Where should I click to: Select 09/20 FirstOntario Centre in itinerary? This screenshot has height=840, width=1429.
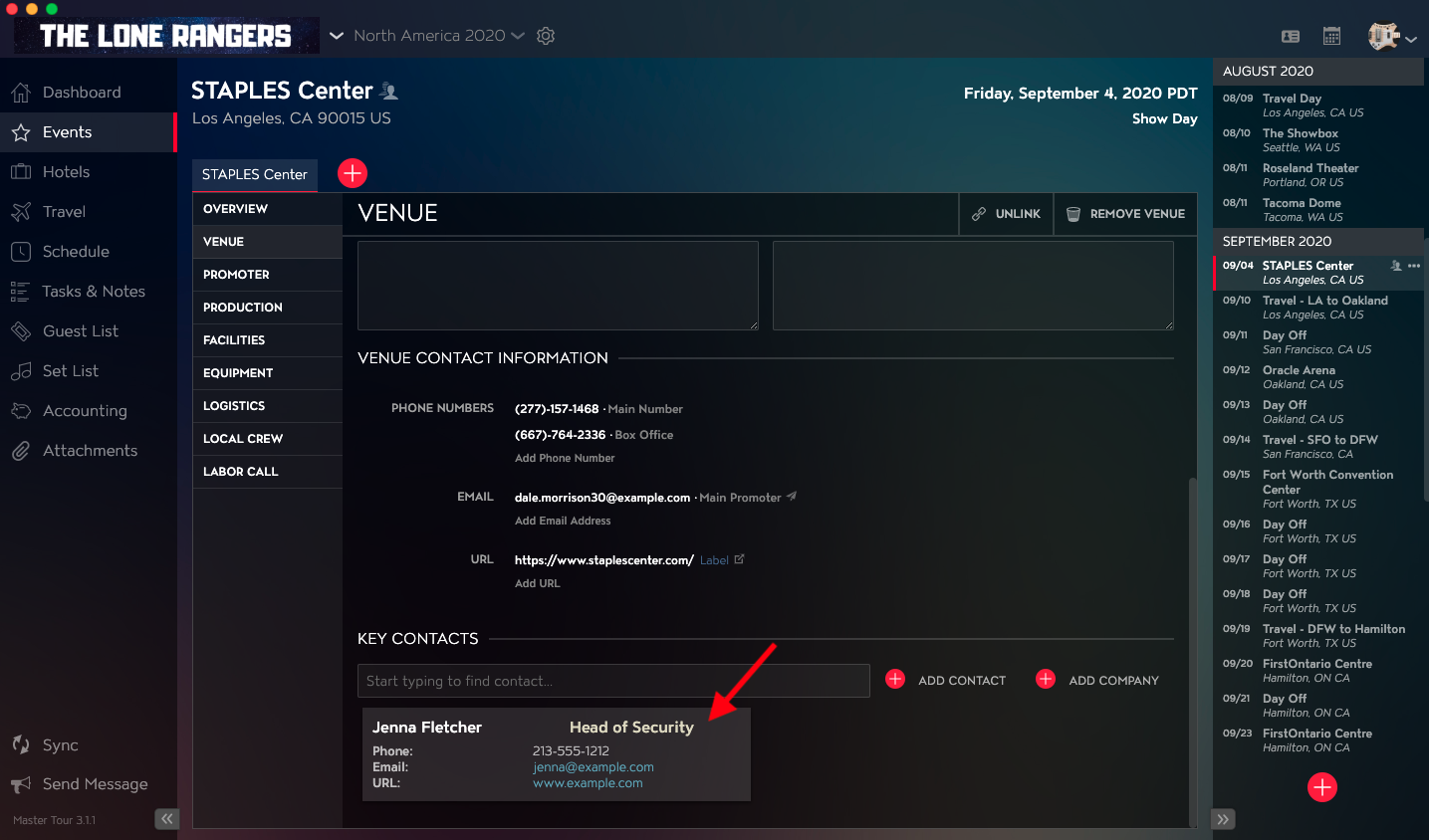tap(1318, 671)
